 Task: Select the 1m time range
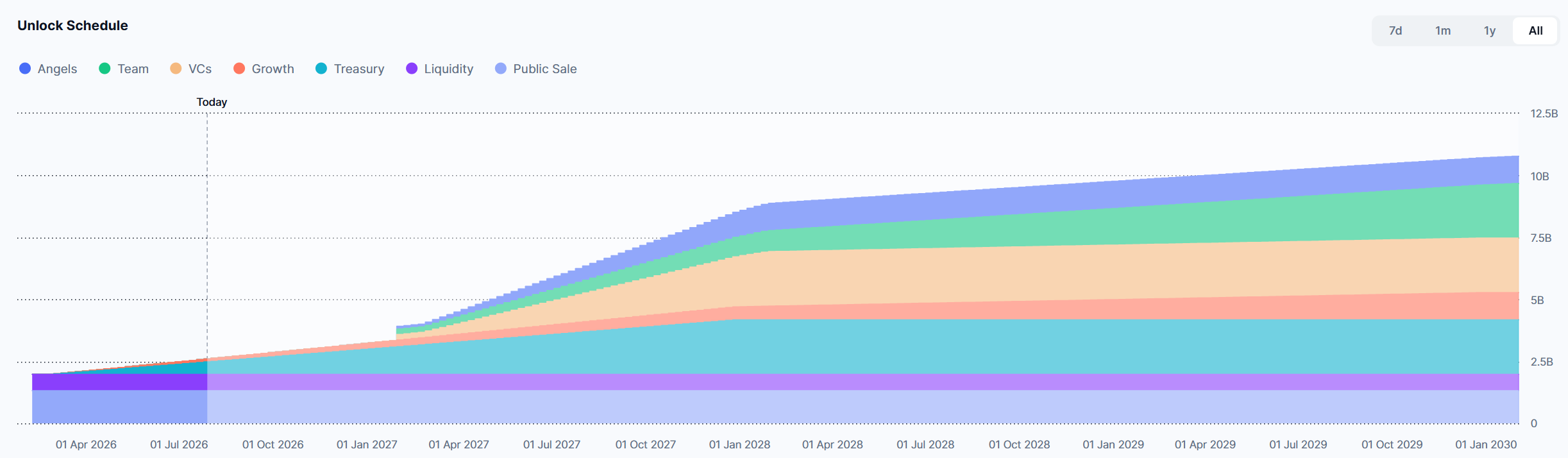coord(1443,31)
